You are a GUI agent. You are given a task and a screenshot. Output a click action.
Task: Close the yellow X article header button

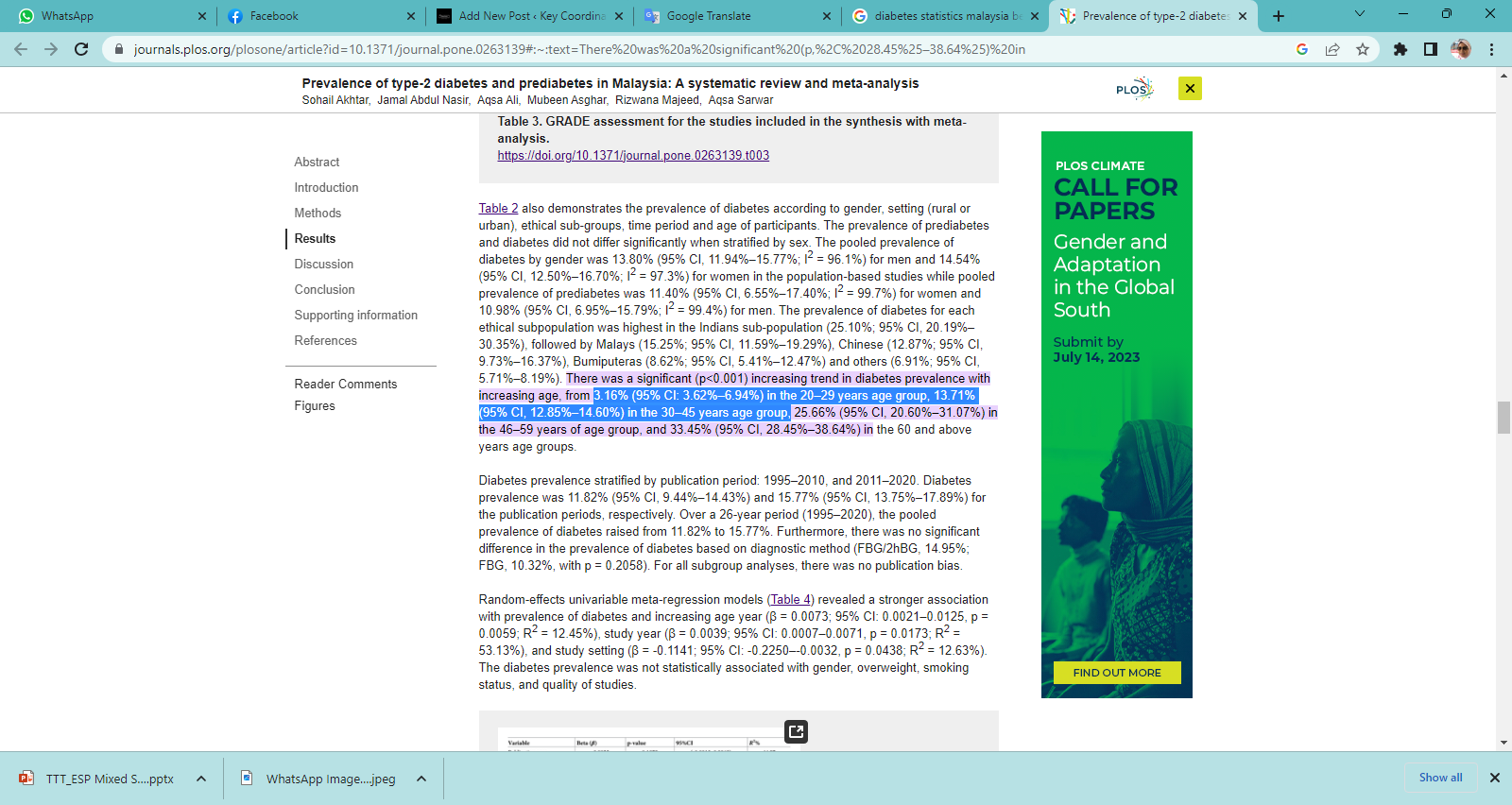[x=1190, y=89]
